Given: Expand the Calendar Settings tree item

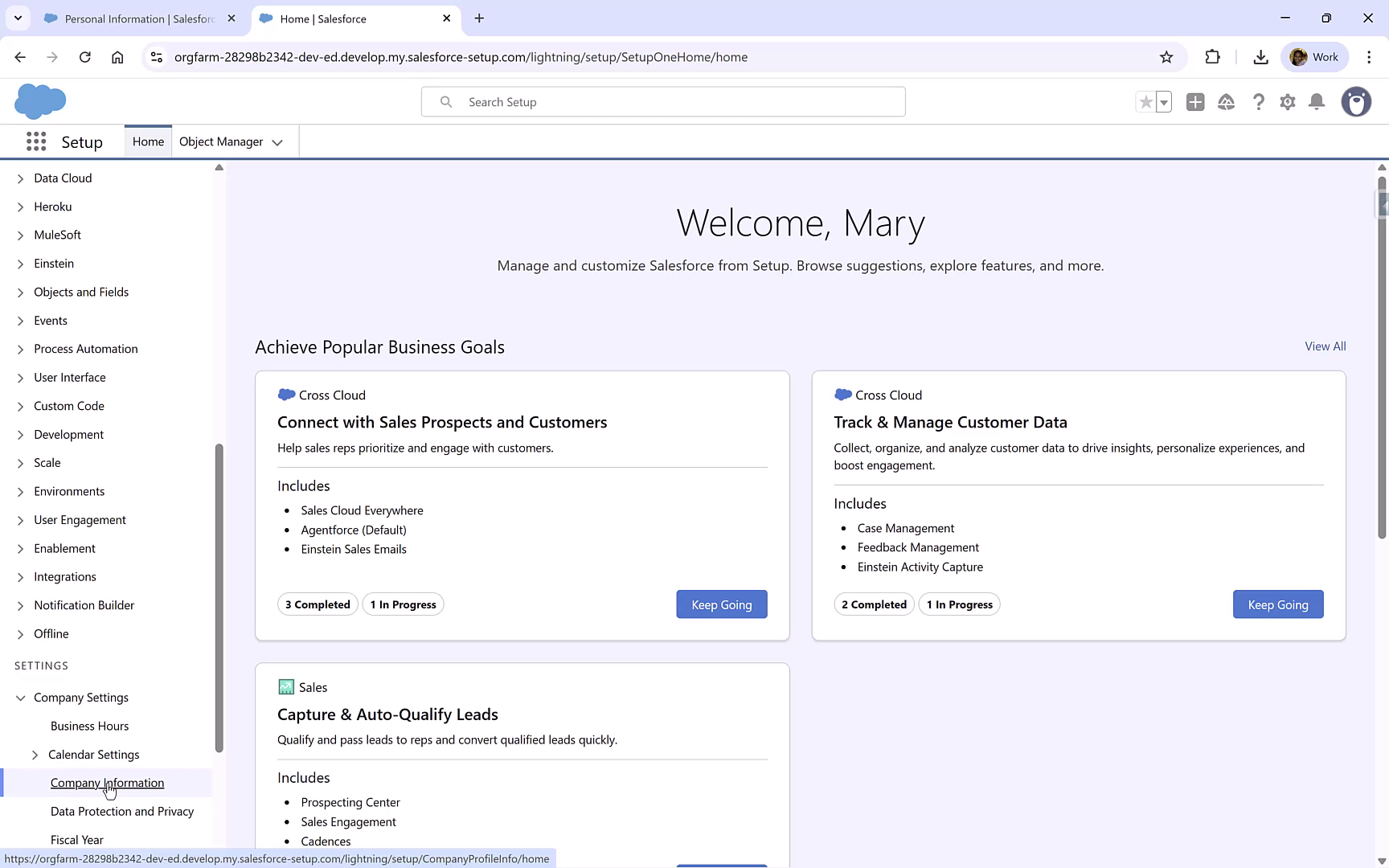Looking at the screenshot, I should 35,755.
